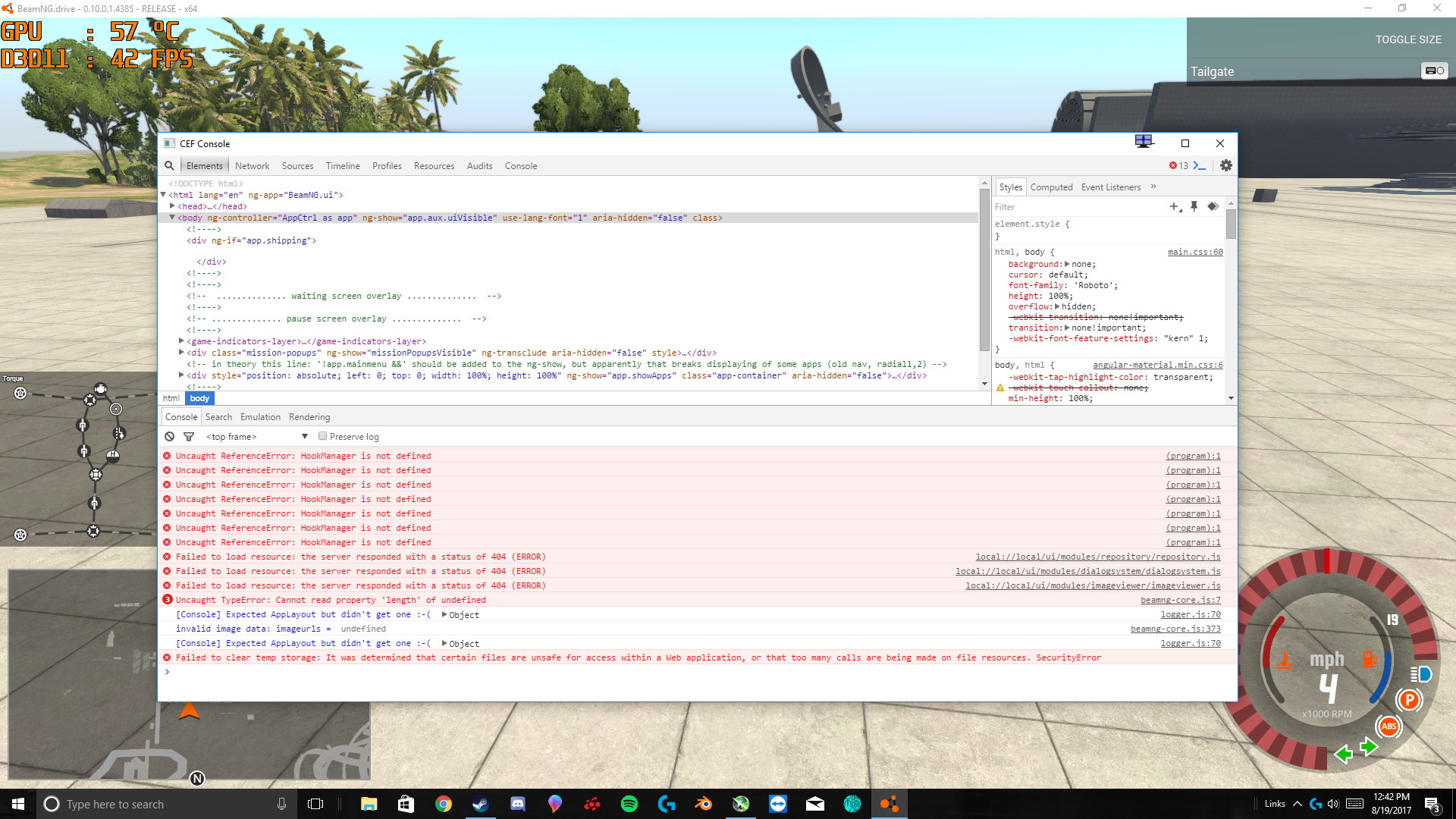This screenshot has width=1456, height=819.
Task: Clear console log icon
Action: click(x=170, y=437)
